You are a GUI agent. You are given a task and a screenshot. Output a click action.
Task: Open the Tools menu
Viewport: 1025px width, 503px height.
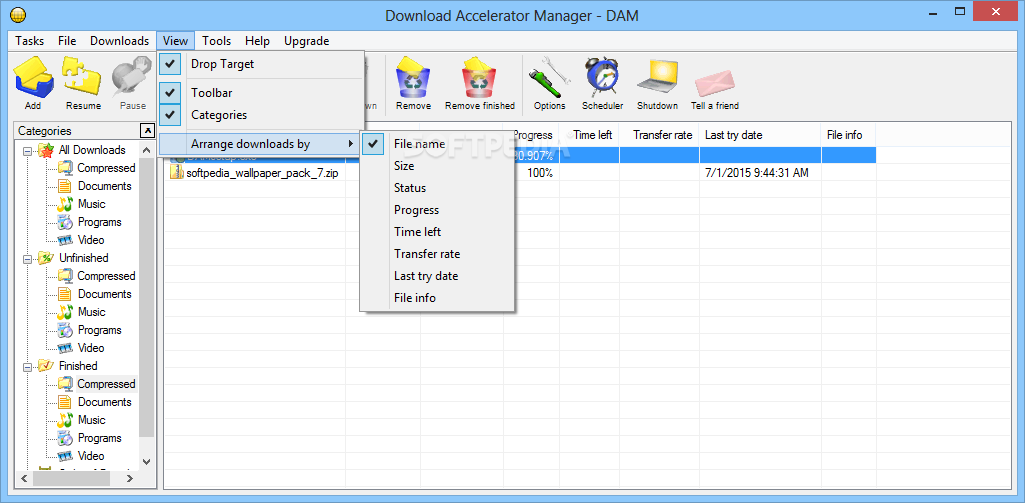tap(216, 41)
